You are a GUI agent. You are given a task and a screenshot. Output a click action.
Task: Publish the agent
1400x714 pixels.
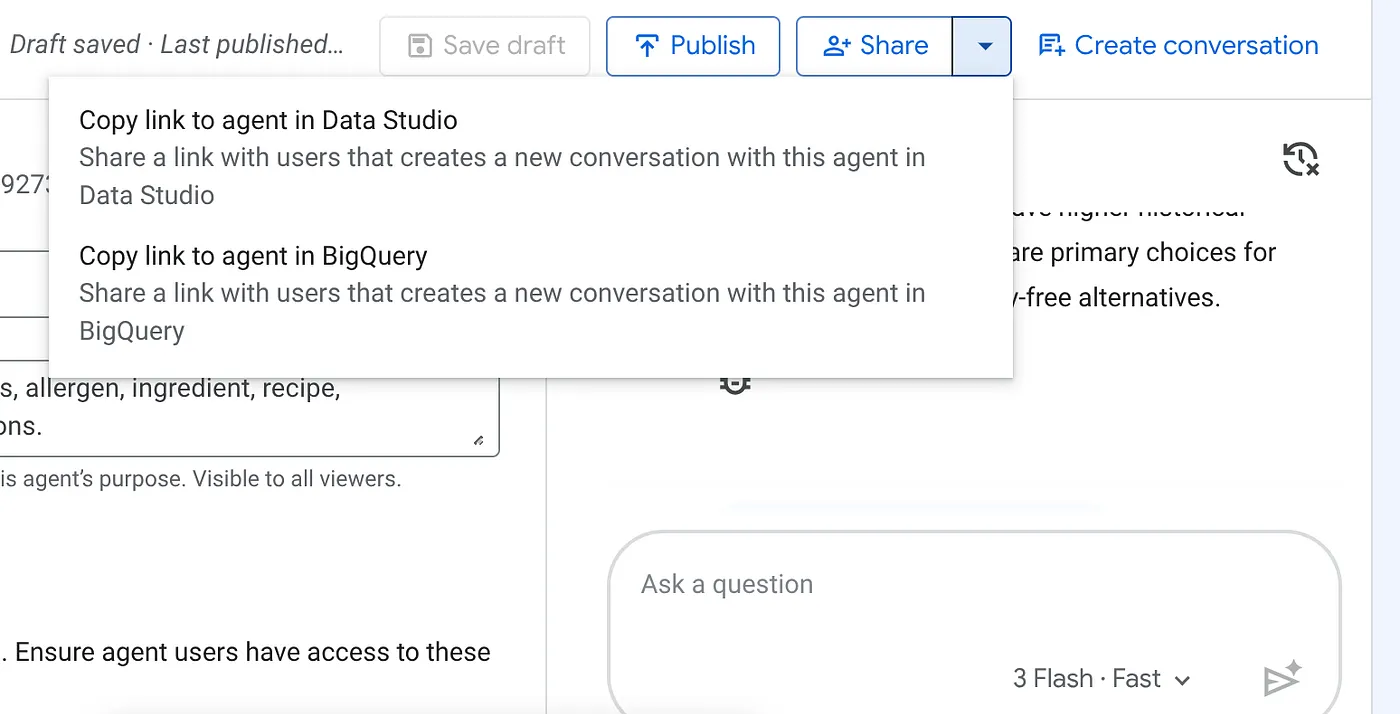pos(693,46)
